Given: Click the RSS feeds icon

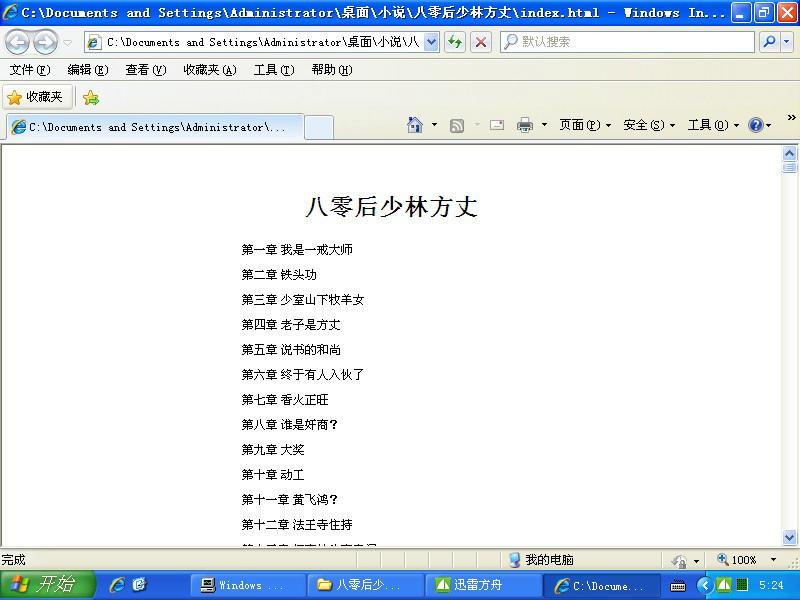Looking at the screenshot, I should pos(457,125).
